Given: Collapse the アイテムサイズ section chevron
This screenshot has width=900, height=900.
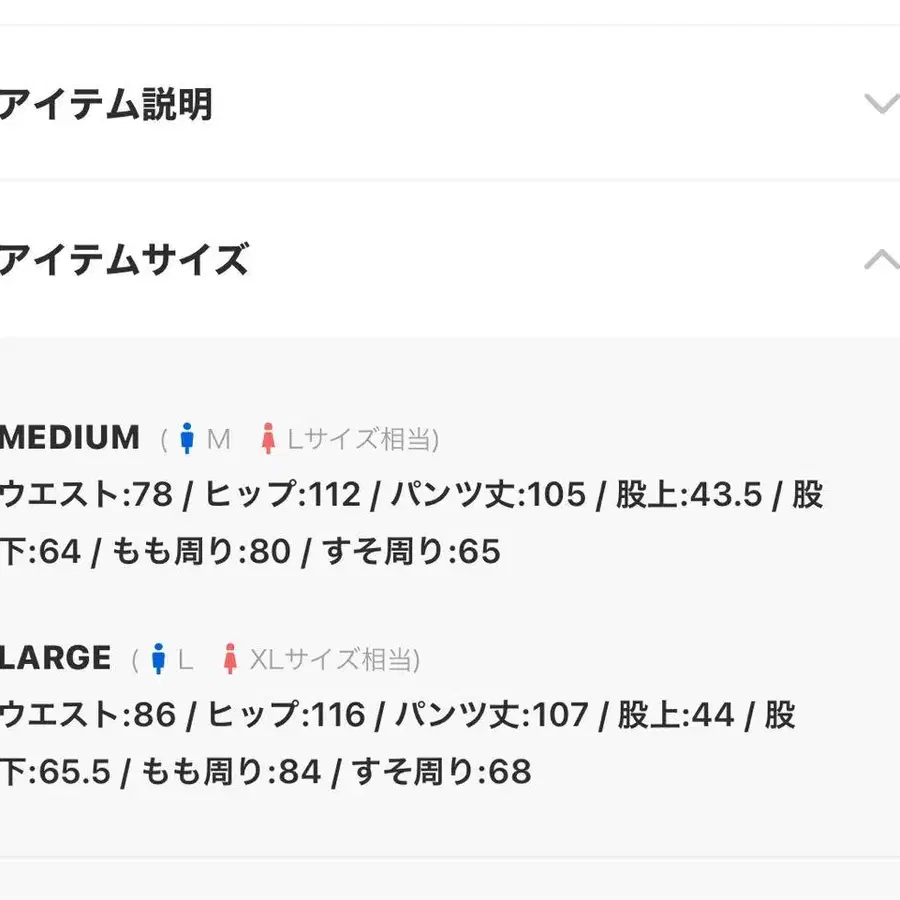Looking at the screenshot, I should pyautogui.click(x=882, y=259).
